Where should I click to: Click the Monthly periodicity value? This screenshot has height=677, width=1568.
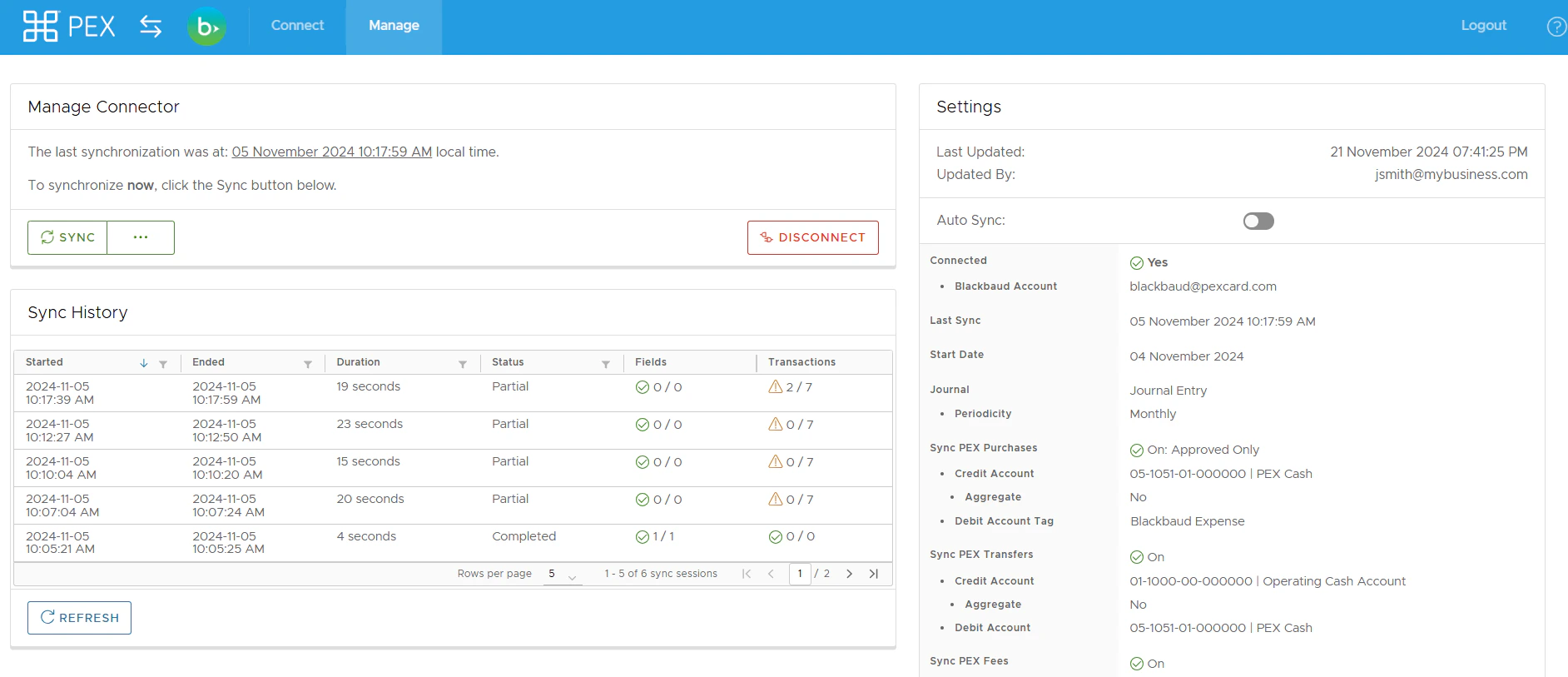click(x=1153, y=414)
